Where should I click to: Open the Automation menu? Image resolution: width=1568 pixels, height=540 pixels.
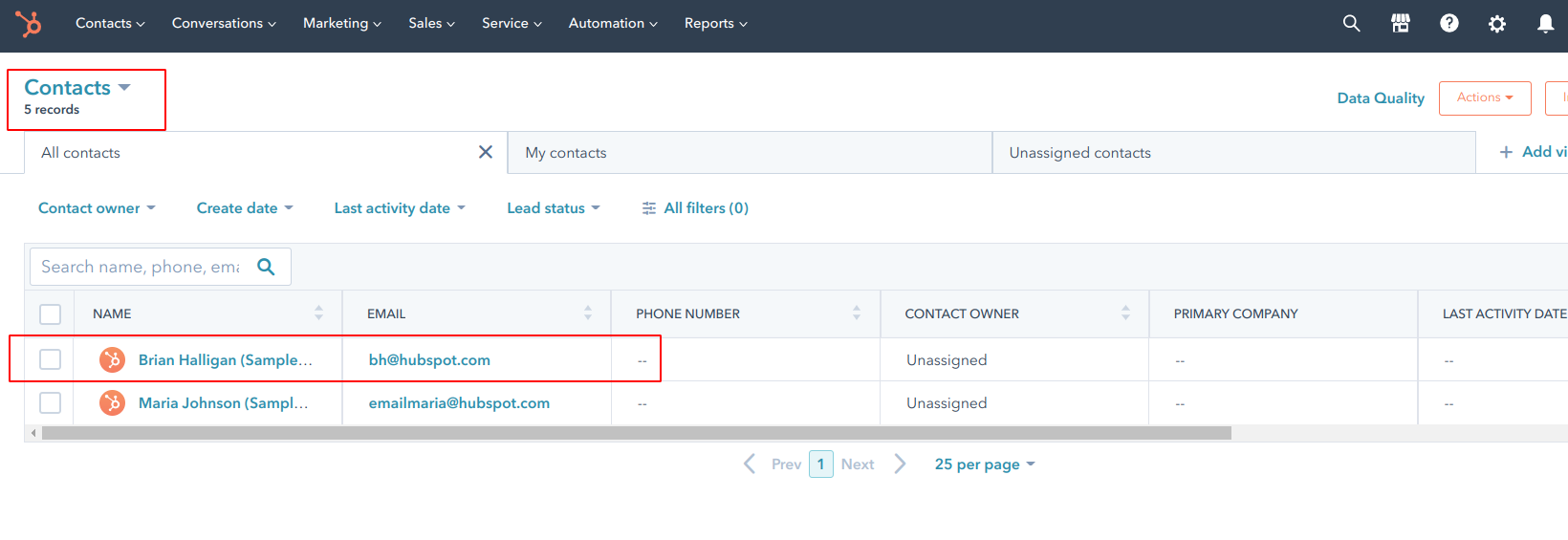click(x=613, y=23)
